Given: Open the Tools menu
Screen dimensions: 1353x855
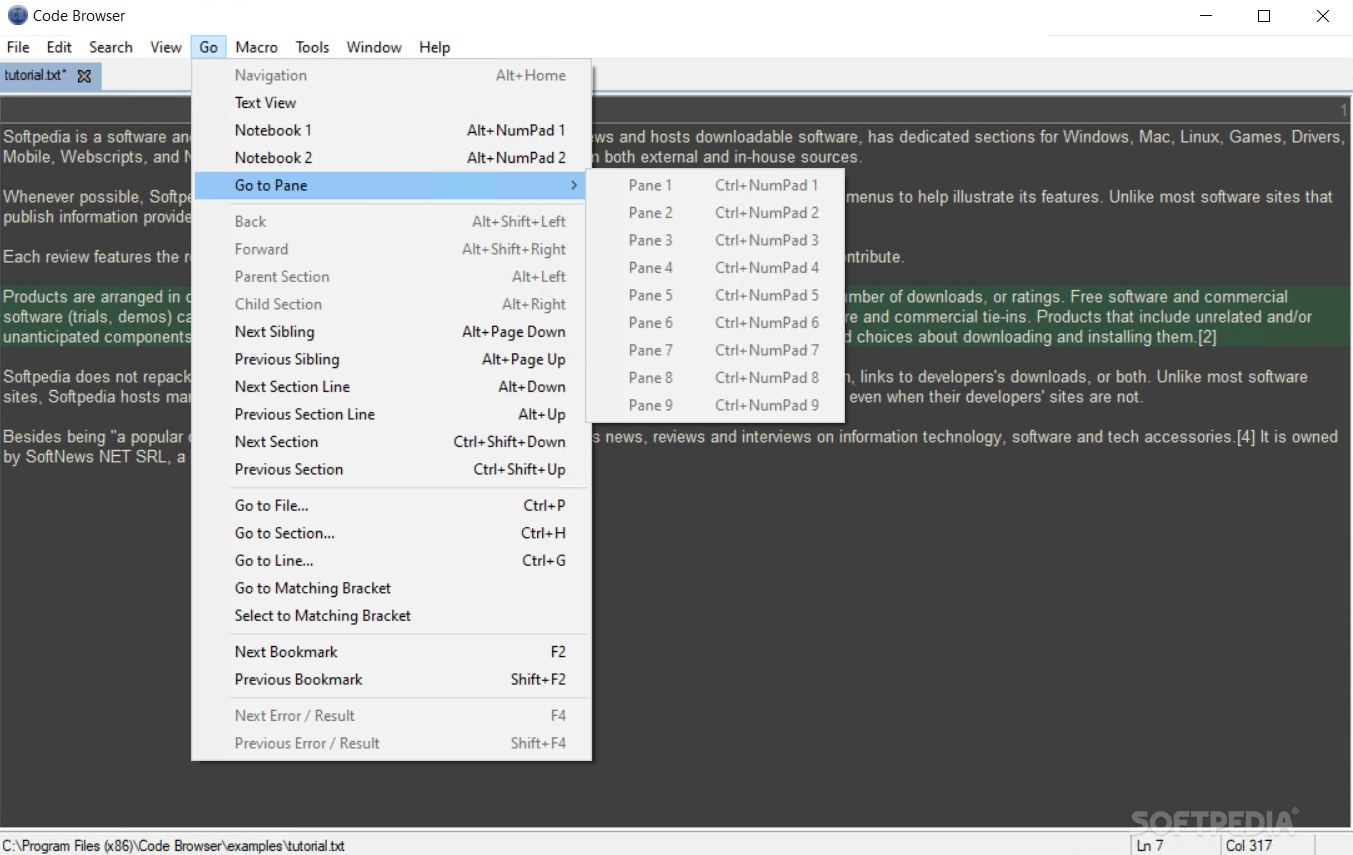Looking at the screenshot, I should click(312, 47).
